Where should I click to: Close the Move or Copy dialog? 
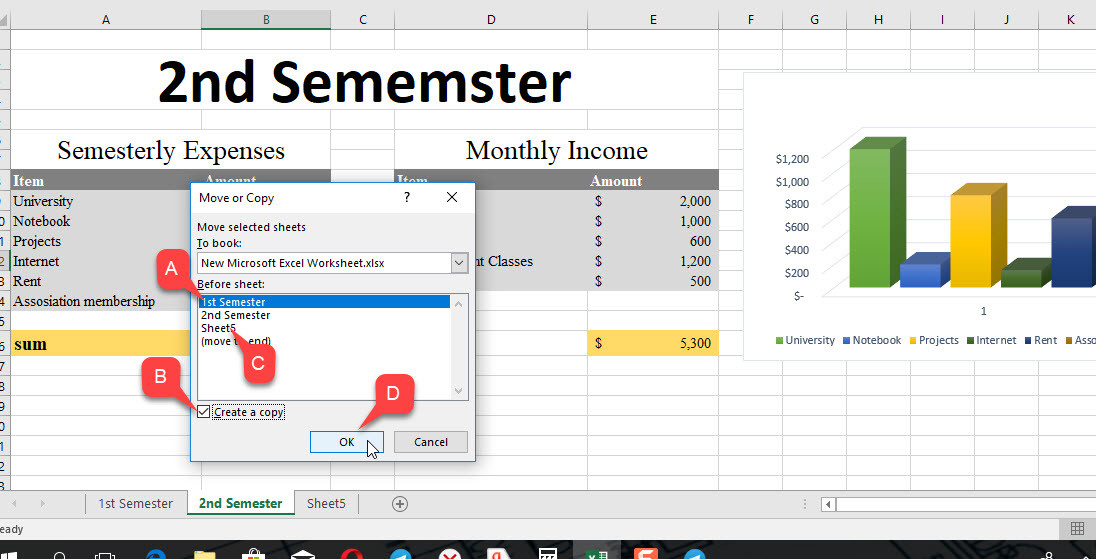[452, 198]
